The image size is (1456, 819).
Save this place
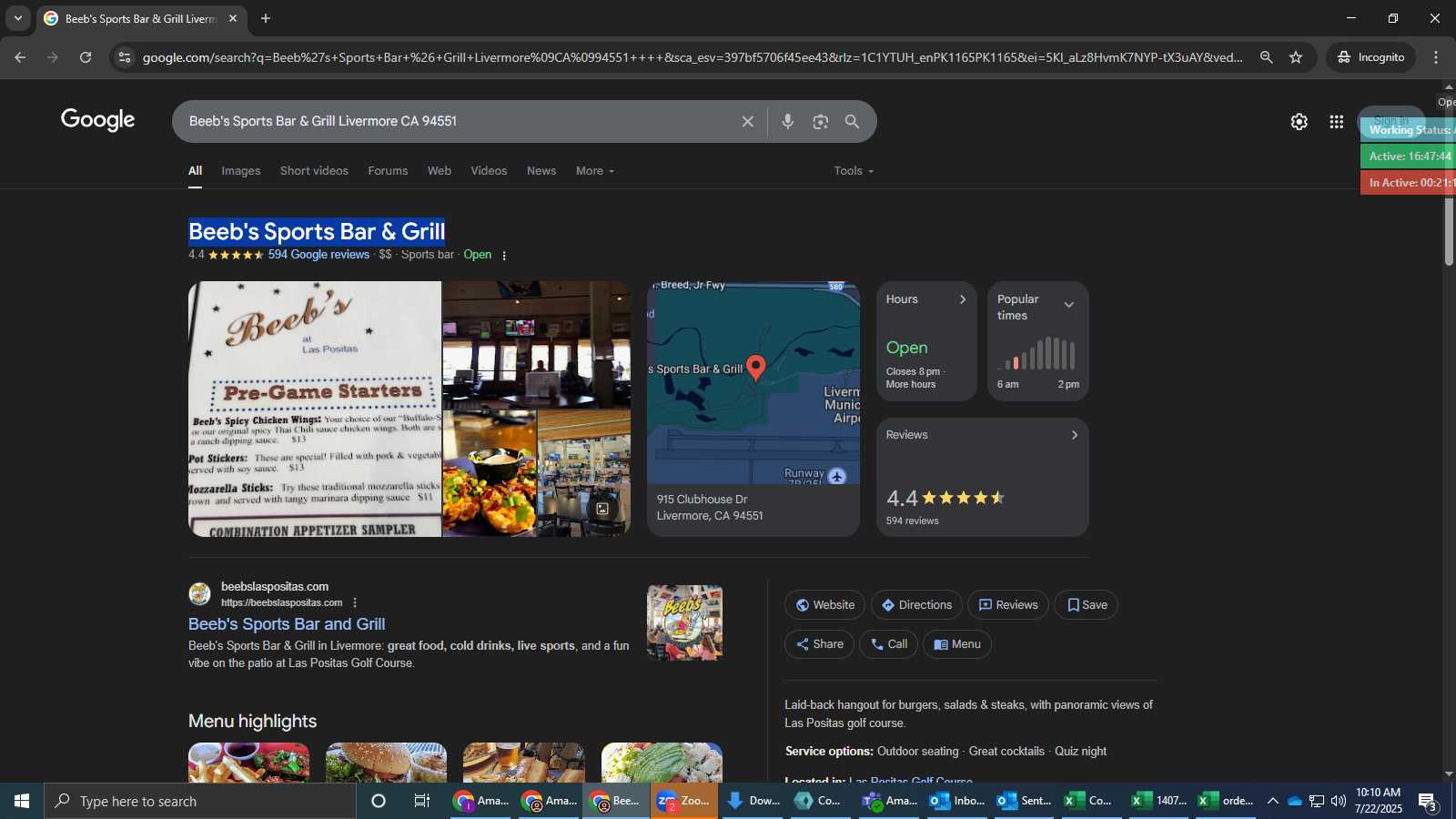click(x=1087, y=605)
